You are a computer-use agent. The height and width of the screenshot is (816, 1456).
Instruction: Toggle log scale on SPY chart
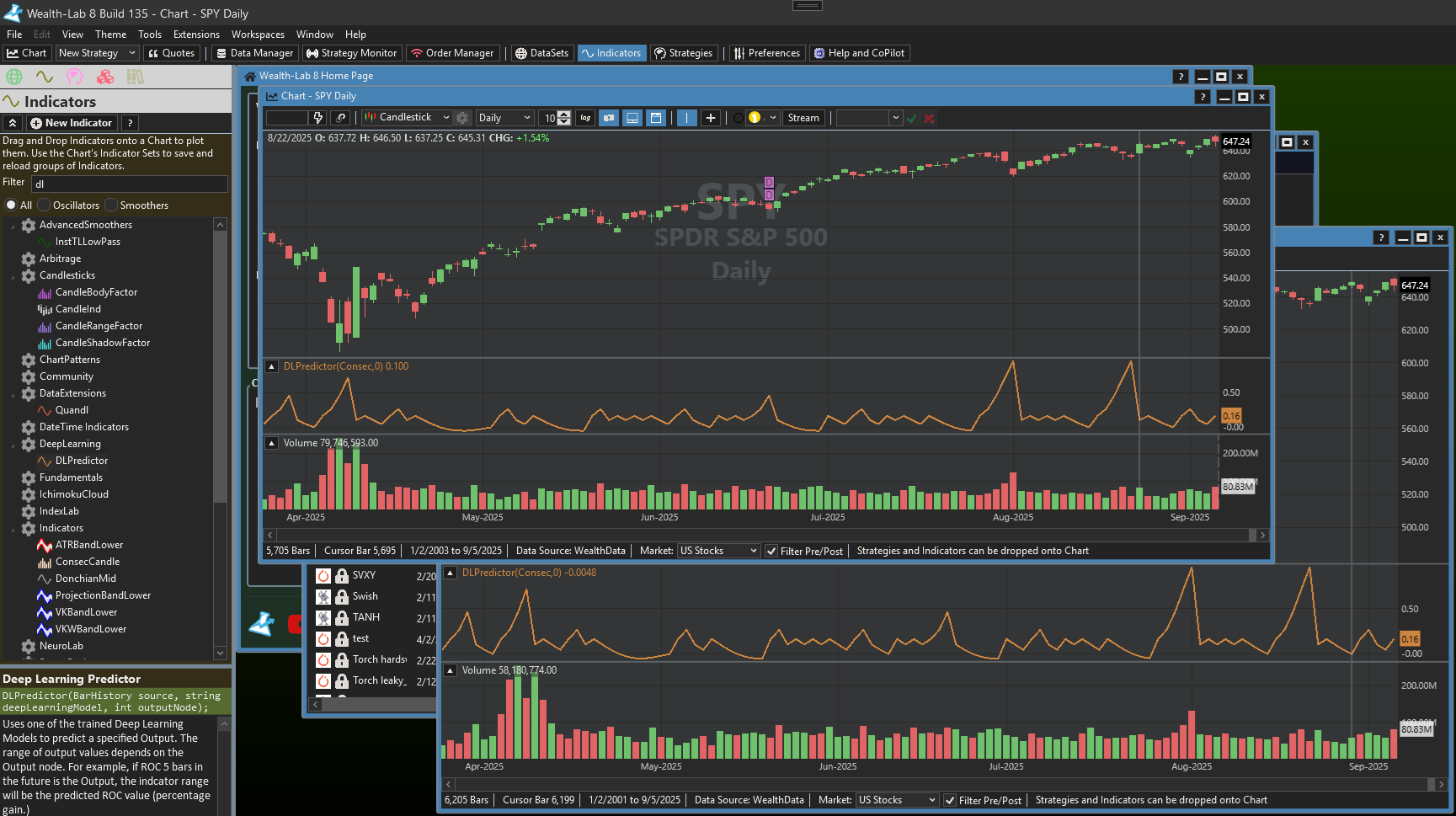pyautogui.click(x=585, y=118)
